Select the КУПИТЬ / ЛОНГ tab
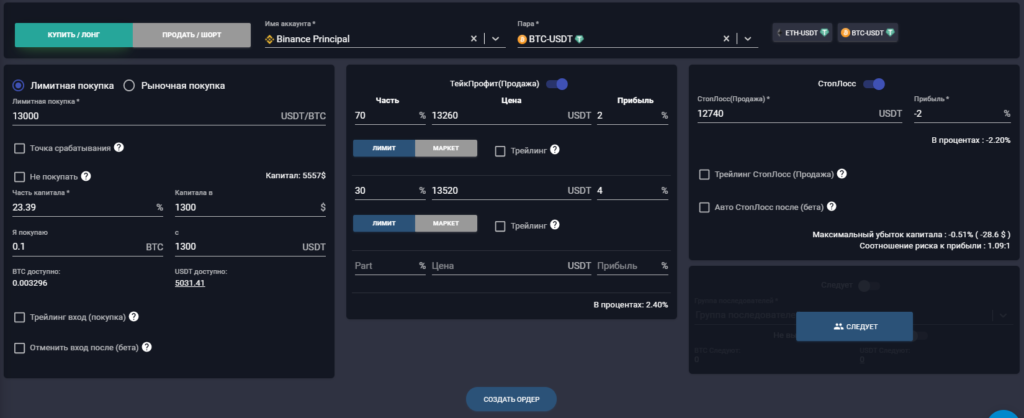The width and height of the screenshot is (1024, 418). pos(73,34)
